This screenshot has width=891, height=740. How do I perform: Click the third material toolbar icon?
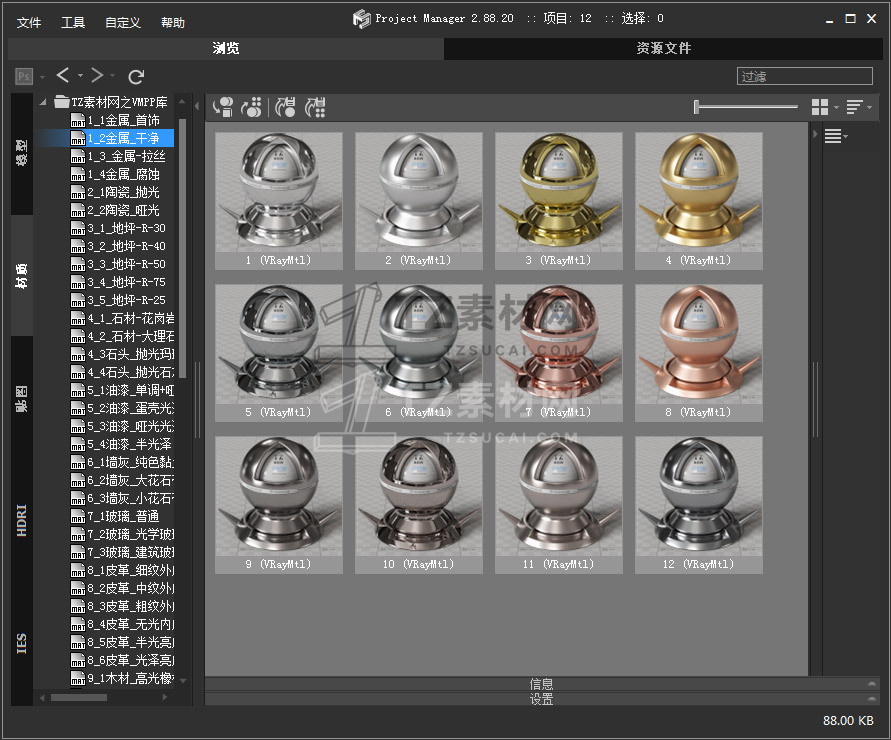286,107
